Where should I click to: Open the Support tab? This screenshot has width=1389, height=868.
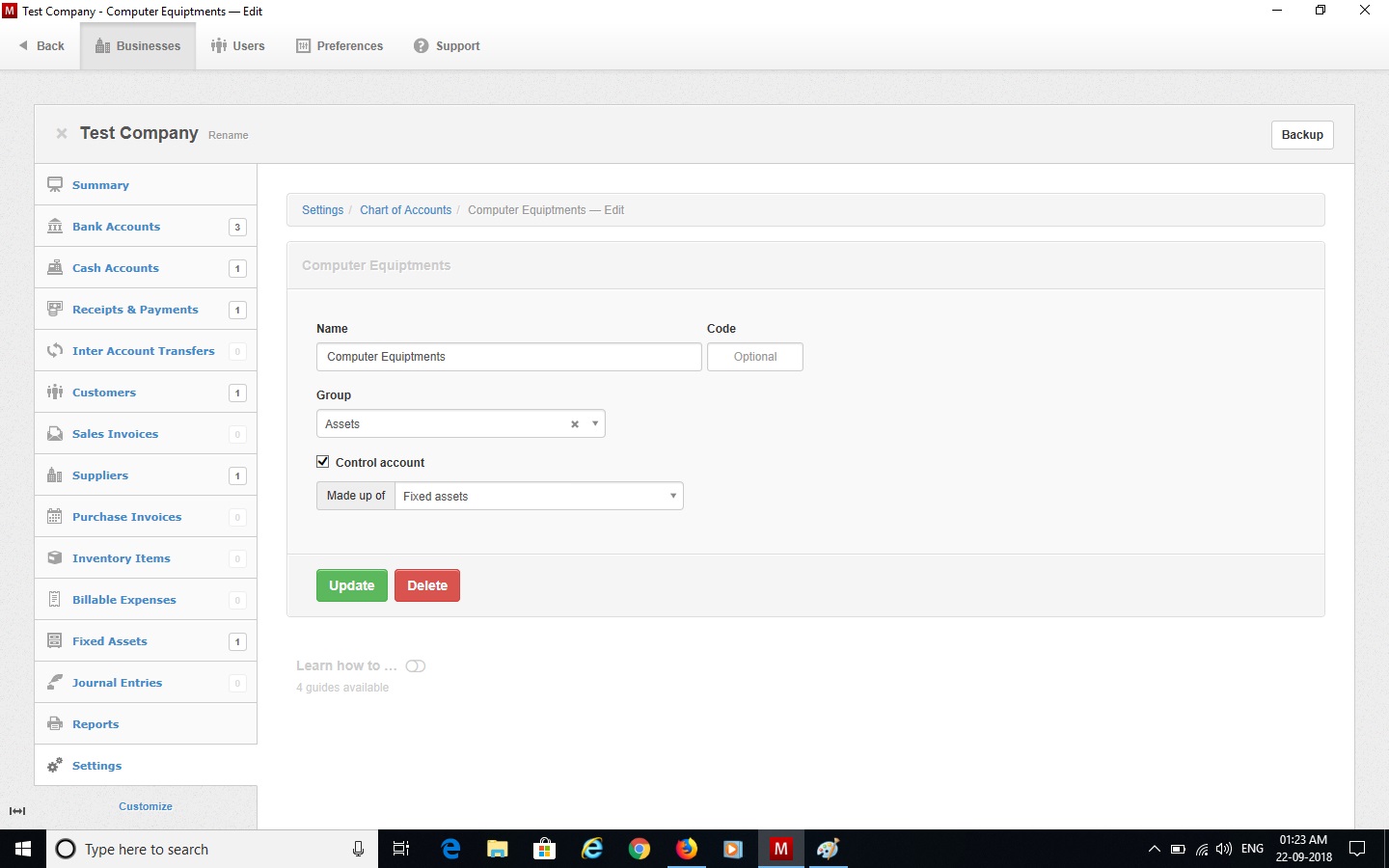point(447,46)
